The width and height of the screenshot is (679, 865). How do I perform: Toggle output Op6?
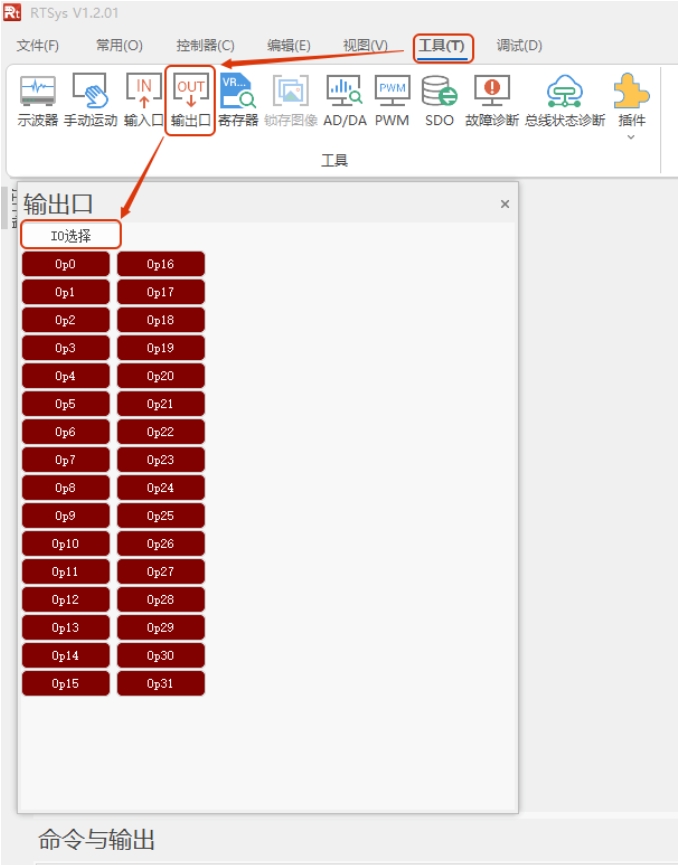[66, 432]
